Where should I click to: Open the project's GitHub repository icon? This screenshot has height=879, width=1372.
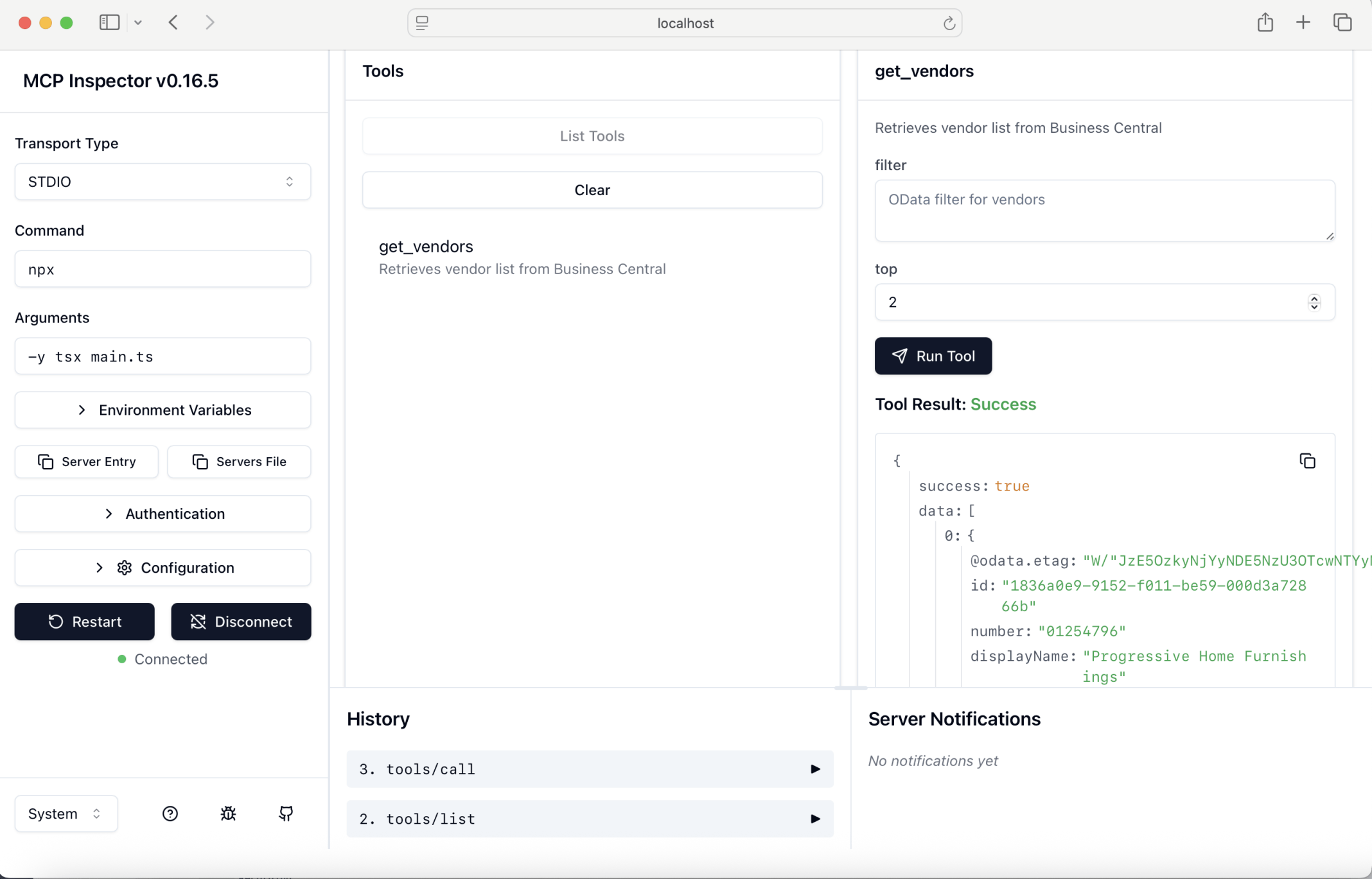pyautogui.click(x=286, y=814)
